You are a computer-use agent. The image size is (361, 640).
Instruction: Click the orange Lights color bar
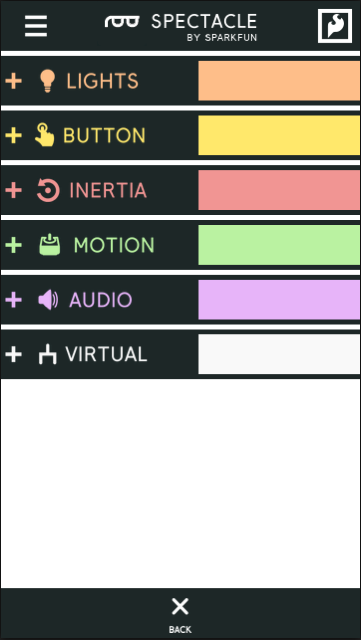[x=279, y=81]
